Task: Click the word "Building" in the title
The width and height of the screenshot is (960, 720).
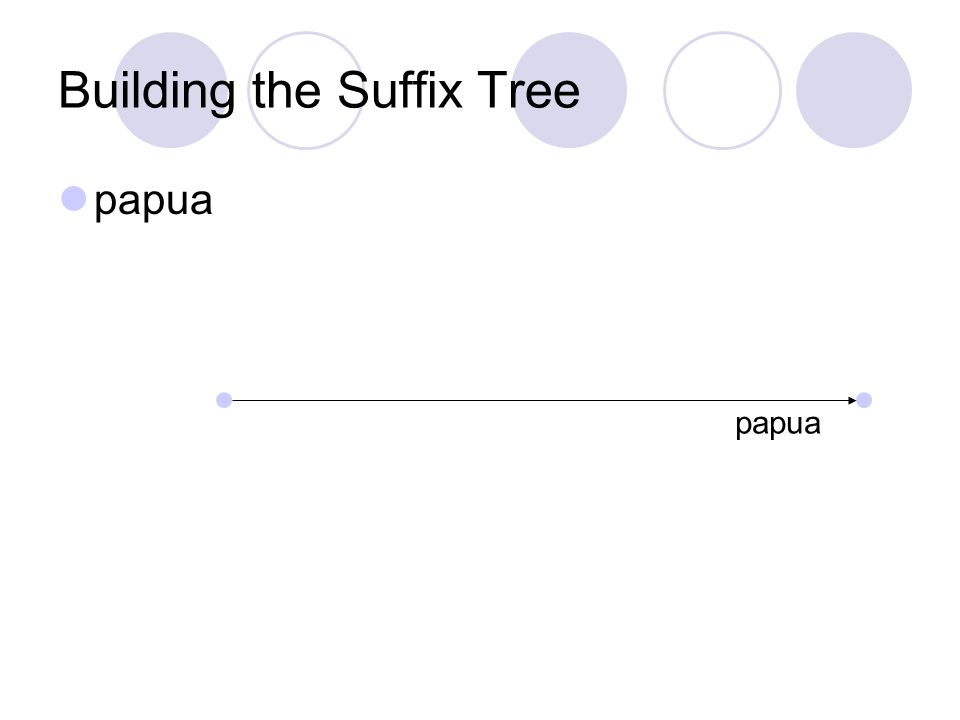Action: point(146,92)
